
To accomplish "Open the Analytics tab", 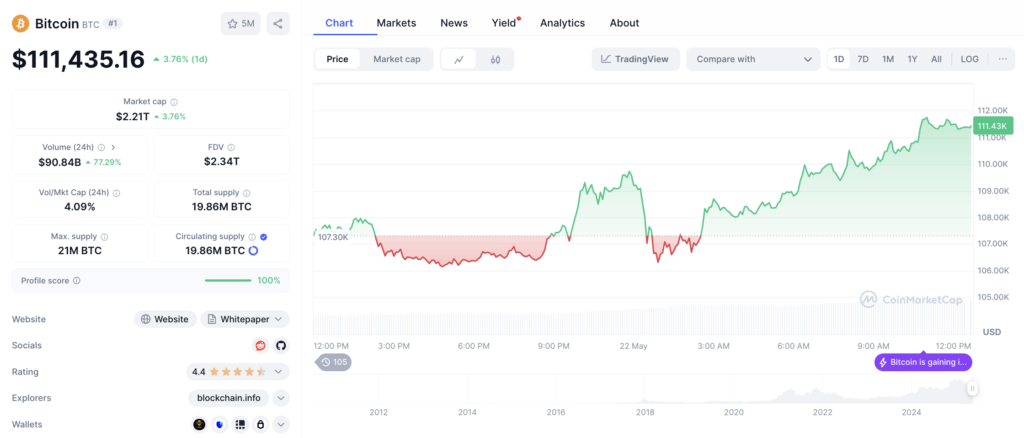I will point(562,23).
